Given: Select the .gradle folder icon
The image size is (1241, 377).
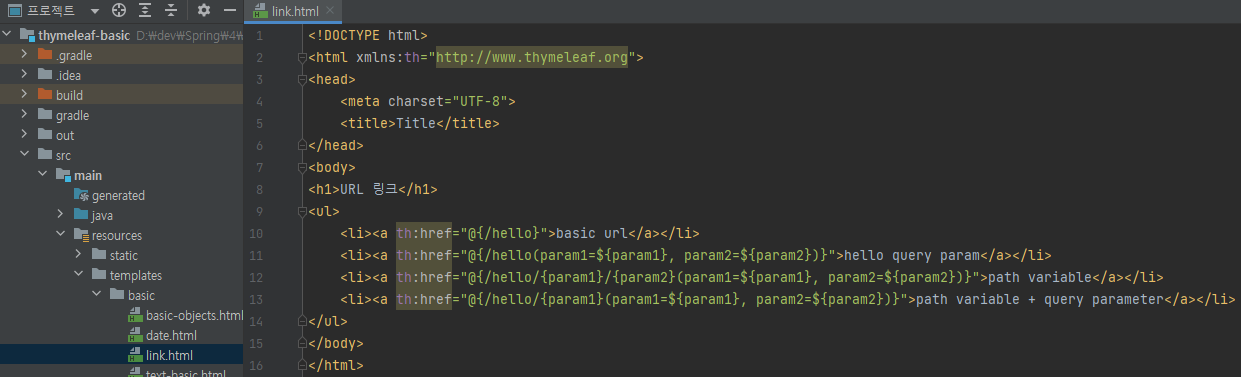Looking at the screenshot, I should click(45, 55).
